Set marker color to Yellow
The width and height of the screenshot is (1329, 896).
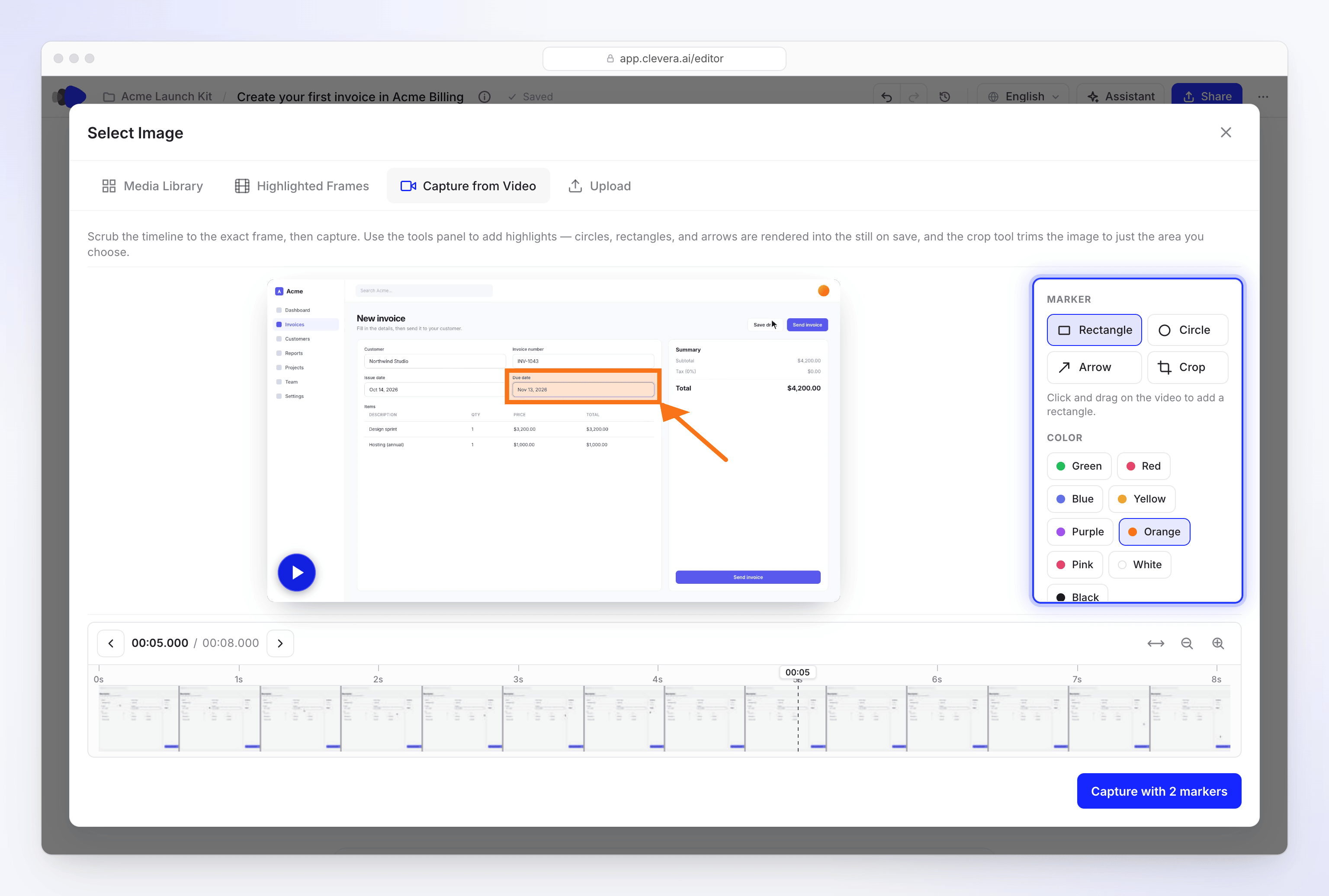pos(1142,499)
